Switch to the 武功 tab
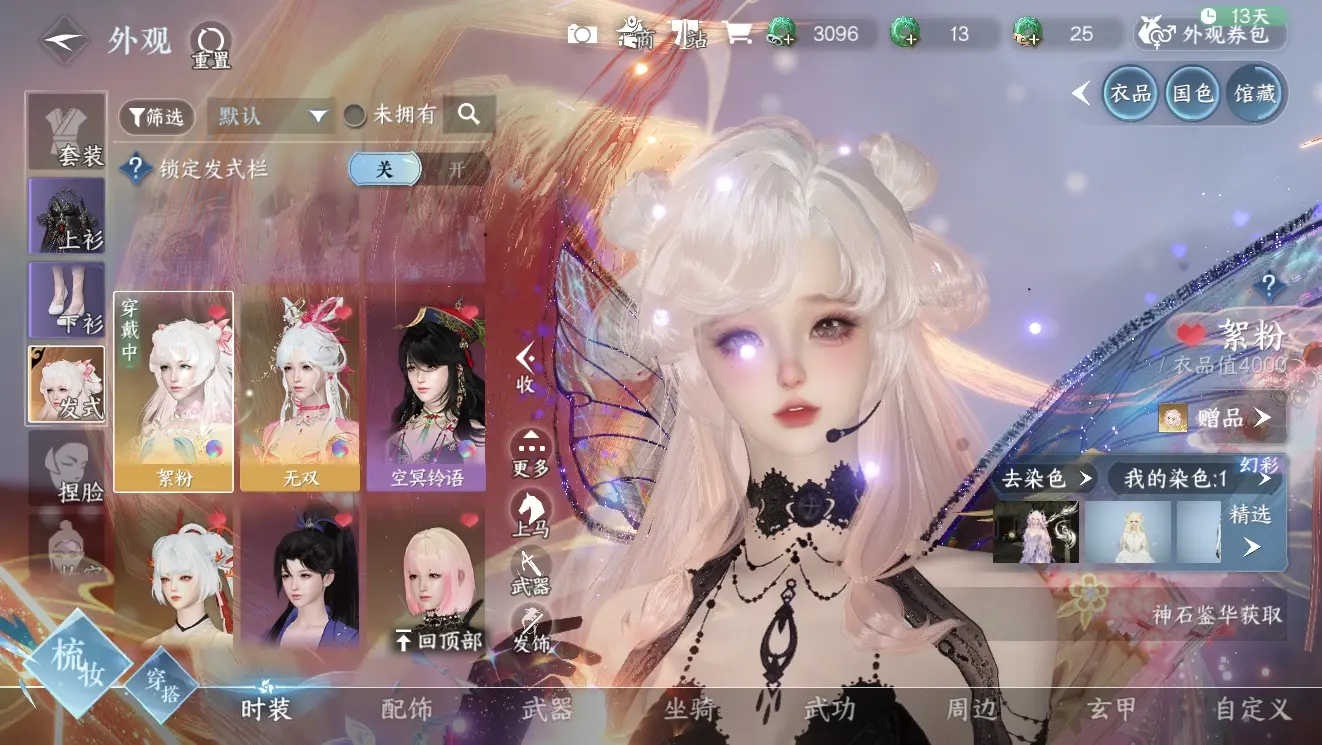 pyautogui.click(x=830, y=708)
